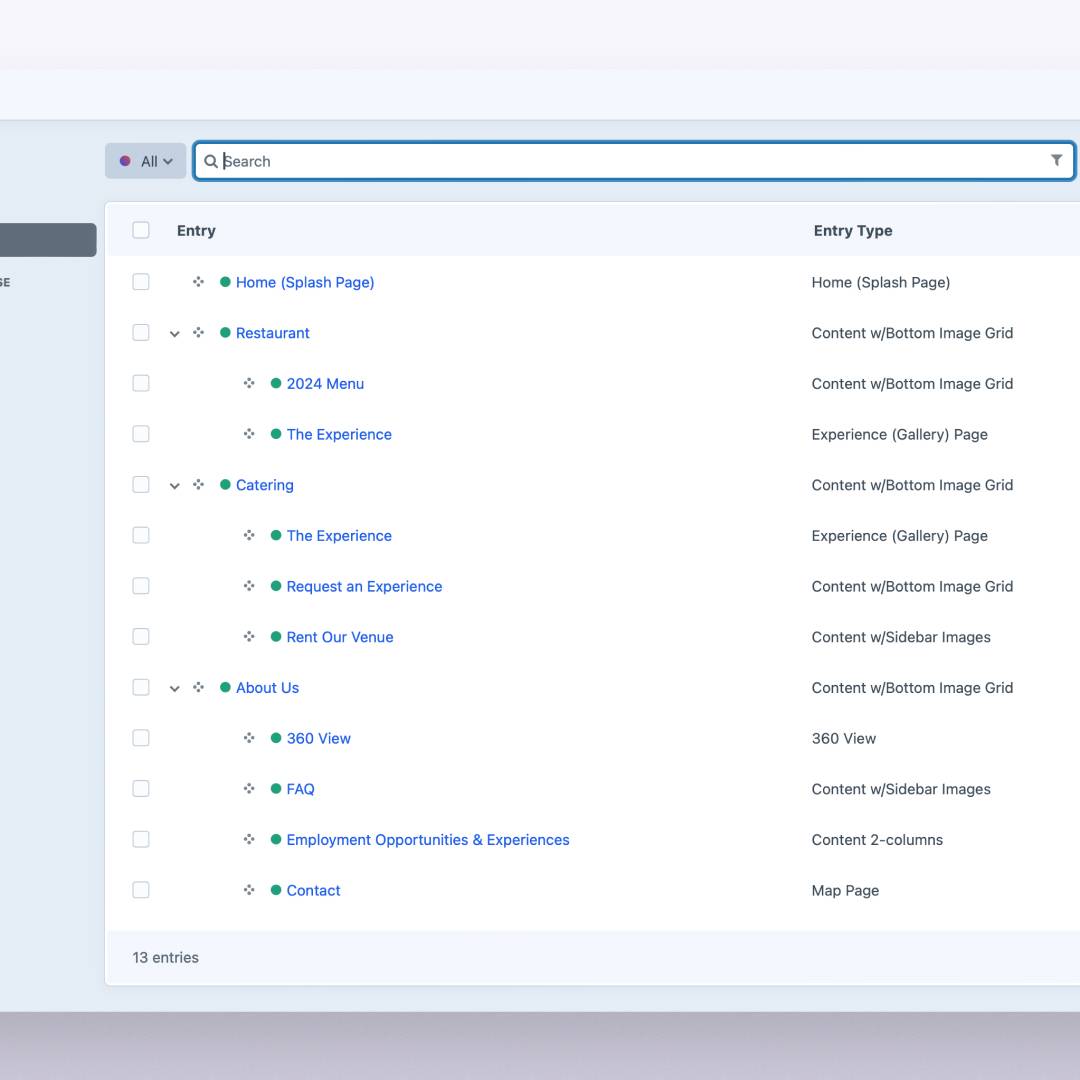Open the Request an Experience entry

(364, 586)
